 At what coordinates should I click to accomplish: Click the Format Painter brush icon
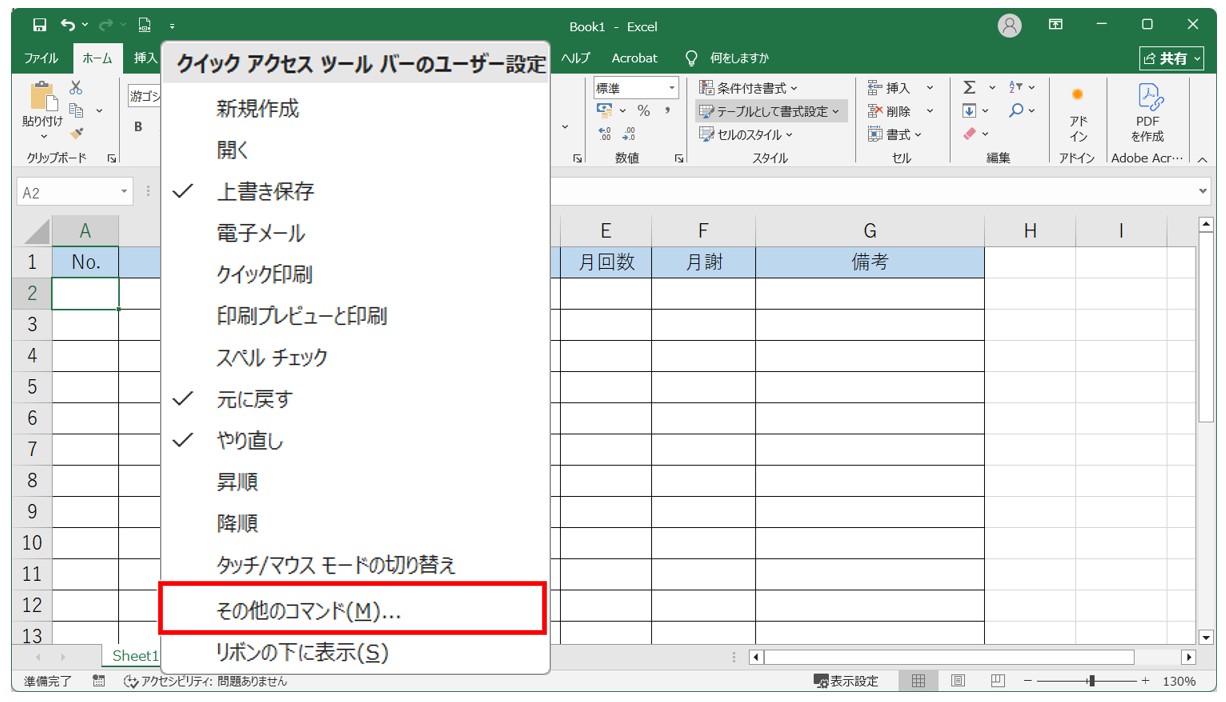tap(76, 134)
